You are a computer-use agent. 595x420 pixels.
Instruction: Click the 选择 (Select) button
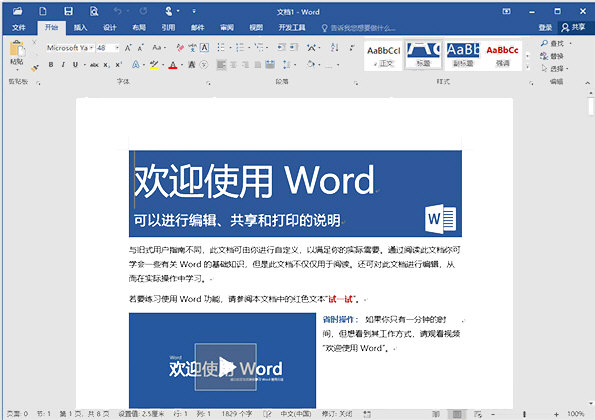(x=554, y=69)
